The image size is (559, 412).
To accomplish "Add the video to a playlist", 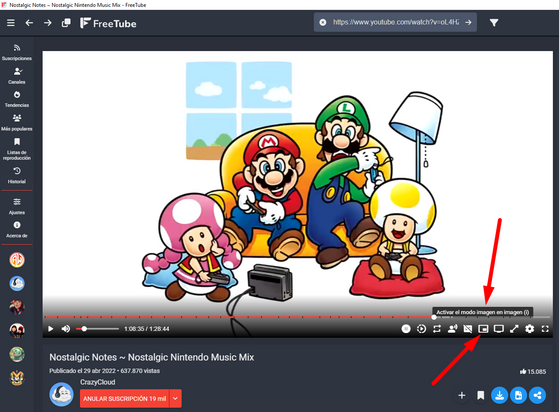I will (462, 395).
